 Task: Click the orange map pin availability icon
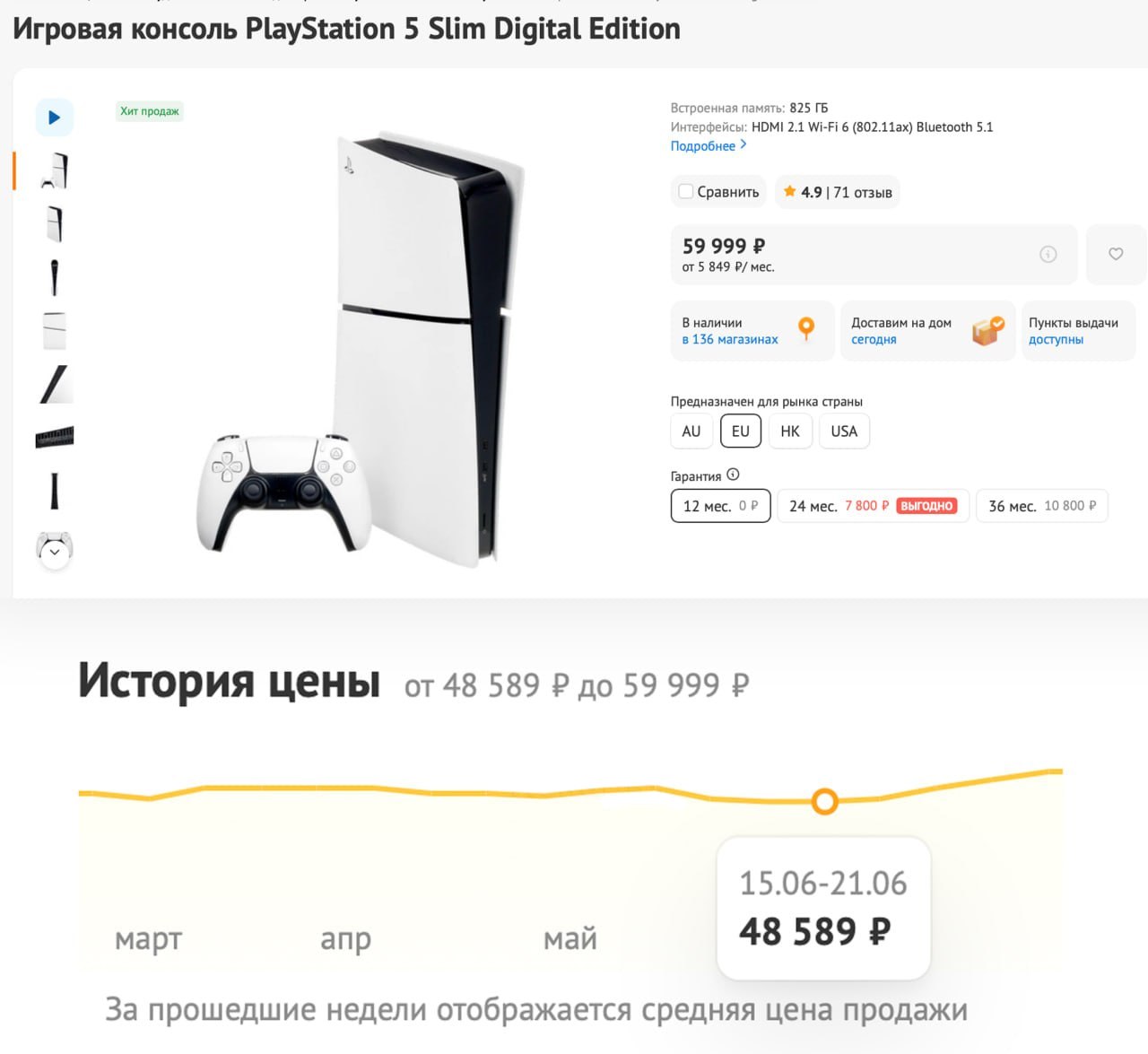pos(806,329)
